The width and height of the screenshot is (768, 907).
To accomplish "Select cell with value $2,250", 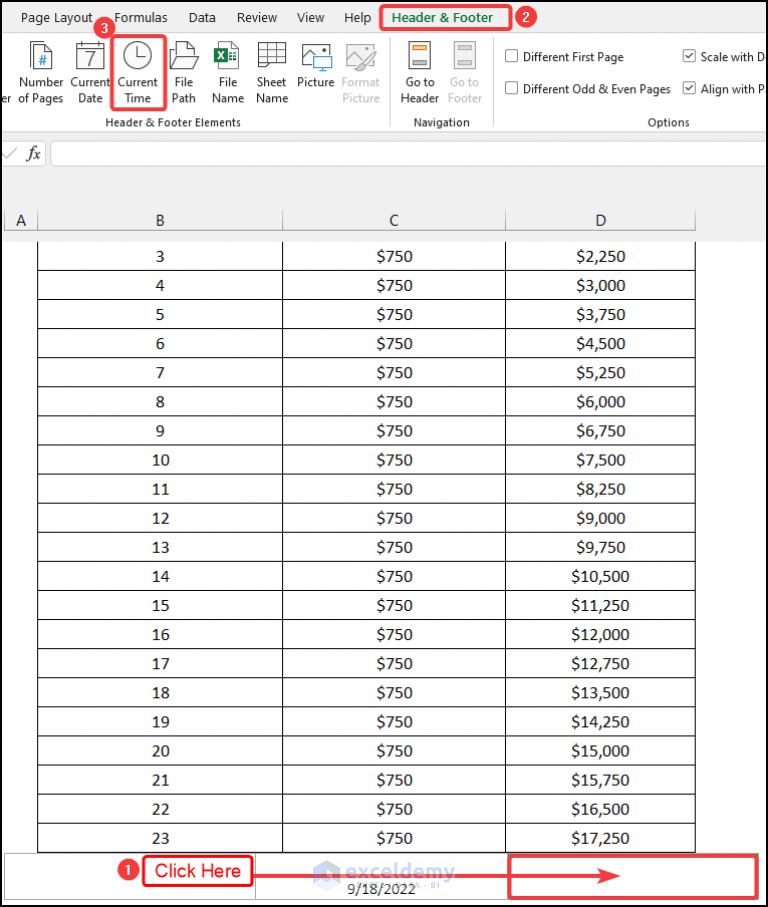I will click(x=600, y=256).
